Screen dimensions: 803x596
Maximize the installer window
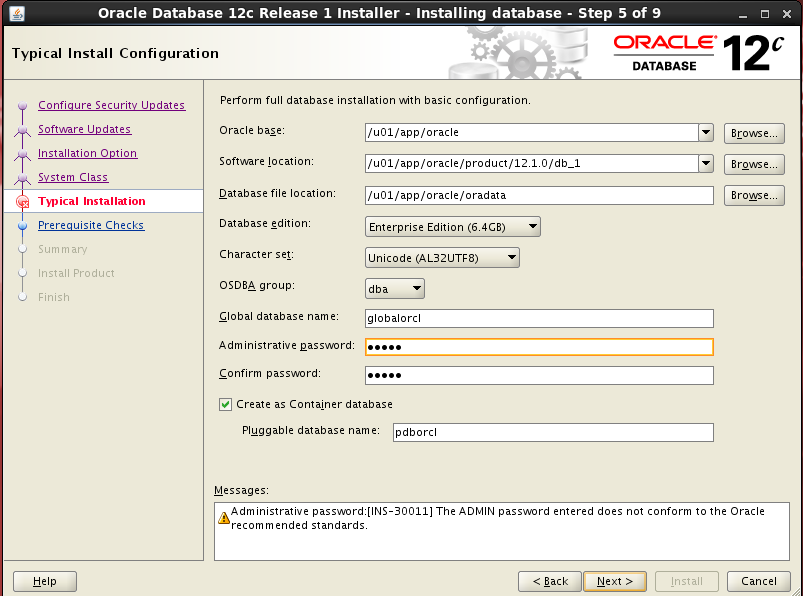765,14
